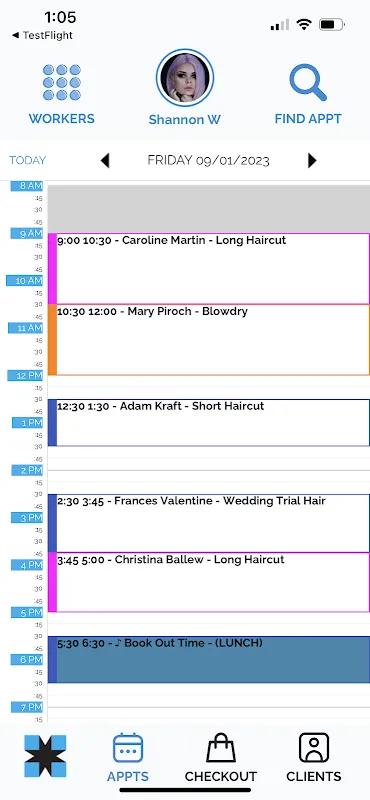Go to next day arrow

pyautogui.click(x=312, y=161)
